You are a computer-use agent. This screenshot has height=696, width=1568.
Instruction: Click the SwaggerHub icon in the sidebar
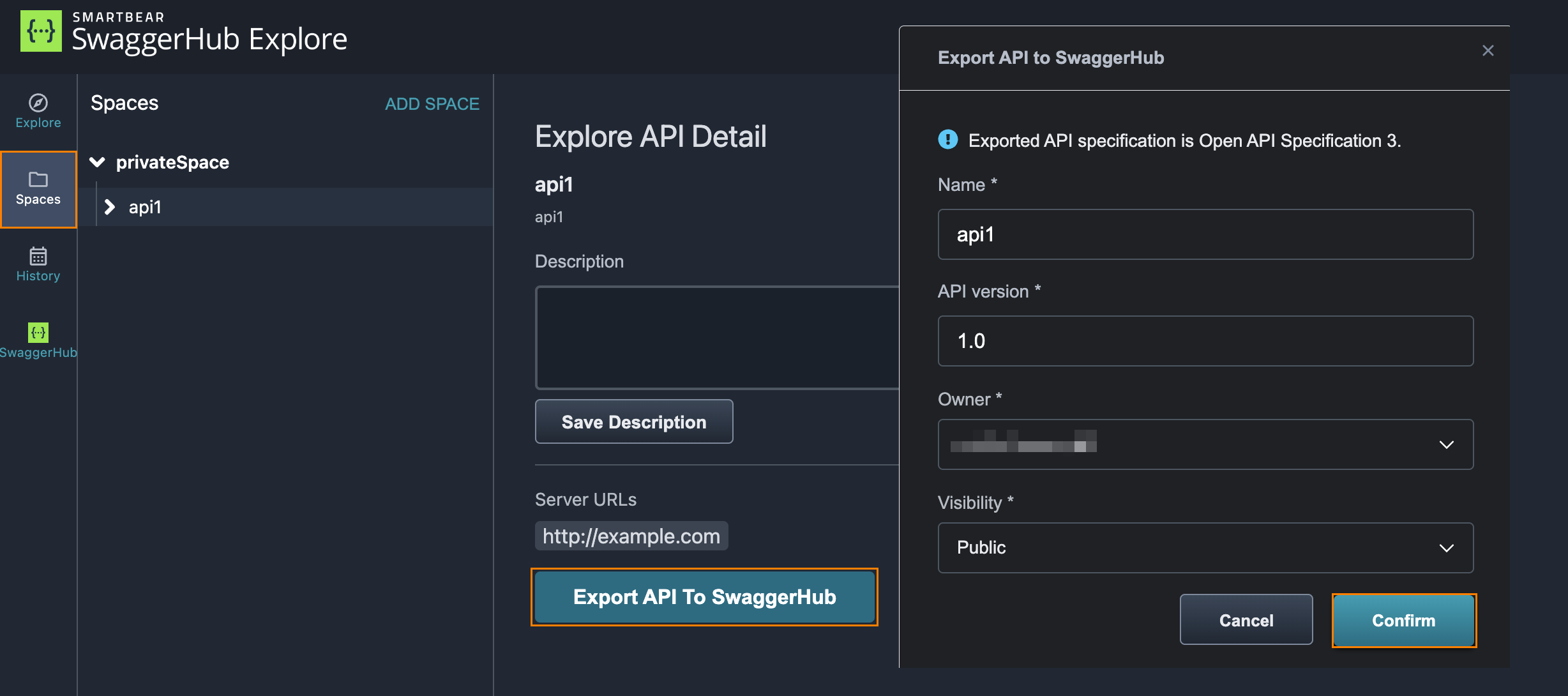(x=38, y=338)
